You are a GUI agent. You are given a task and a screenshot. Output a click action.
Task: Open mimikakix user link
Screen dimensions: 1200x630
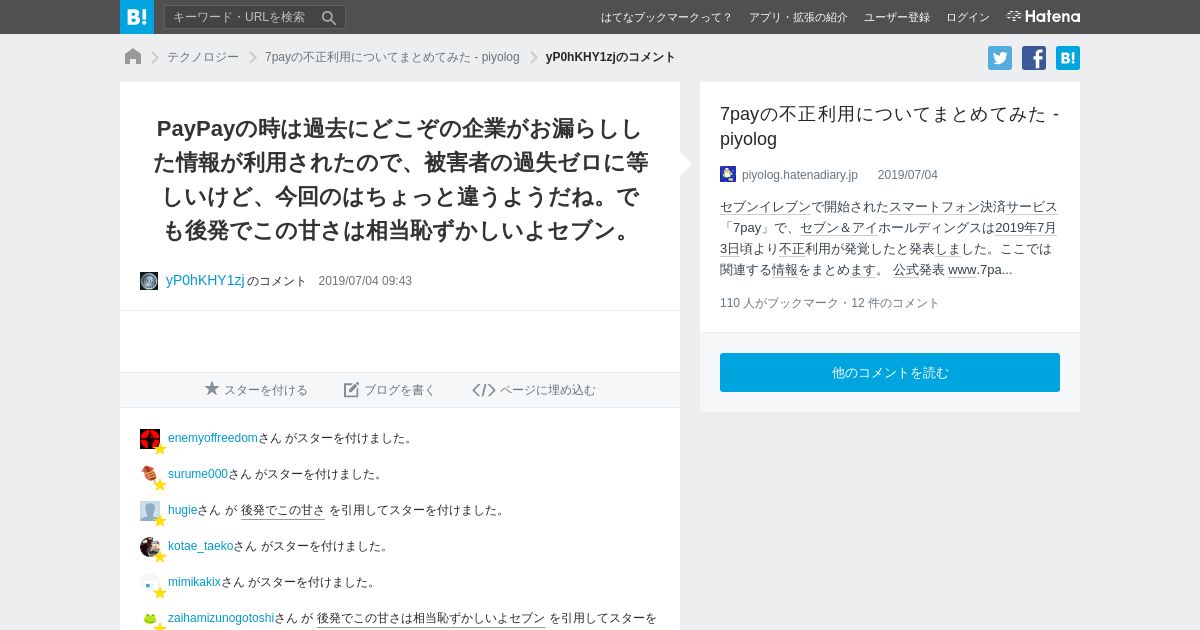tap(194, 582)
